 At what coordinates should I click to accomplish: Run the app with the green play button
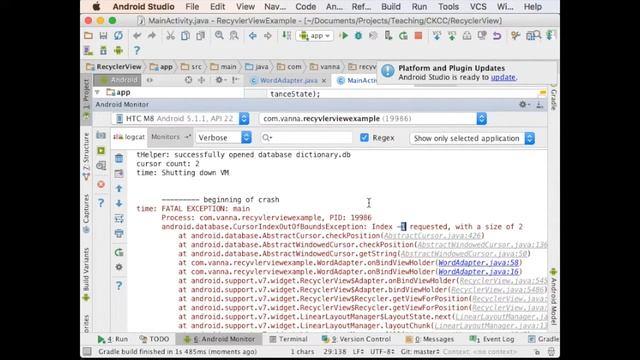344,36
